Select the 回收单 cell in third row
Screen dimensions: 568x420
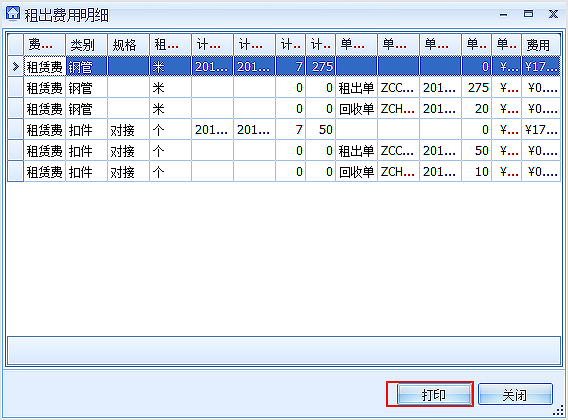(x=356, y=109)
